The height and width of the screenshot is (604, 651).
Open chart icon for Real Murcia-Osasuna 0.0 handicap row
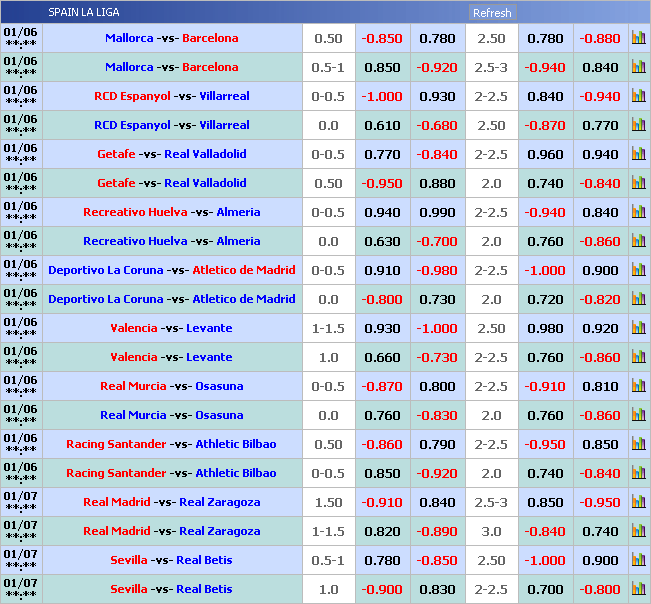[638, 415]
